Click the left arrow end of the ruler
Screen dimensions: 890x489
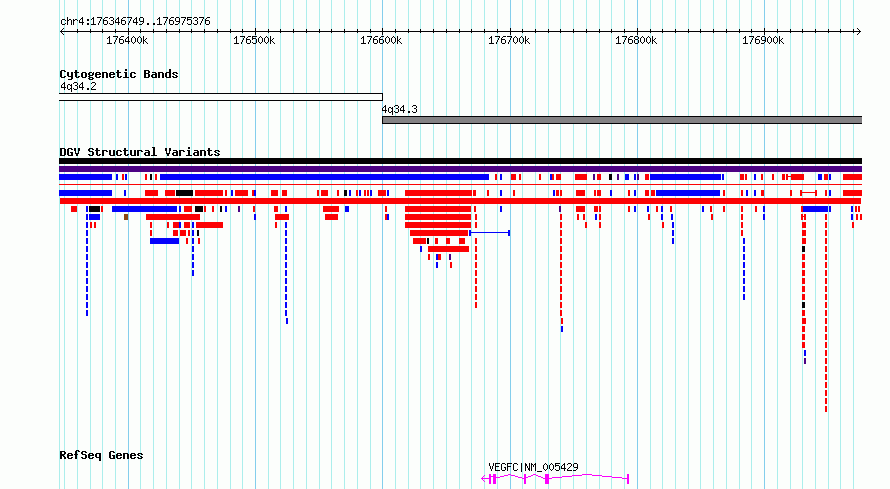[x=62, y=32]
